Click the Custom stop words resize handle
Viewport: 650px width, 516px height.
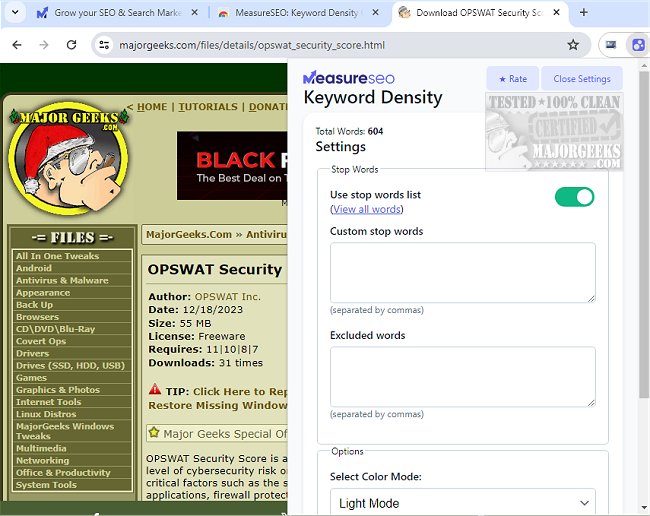click(591, 298)
